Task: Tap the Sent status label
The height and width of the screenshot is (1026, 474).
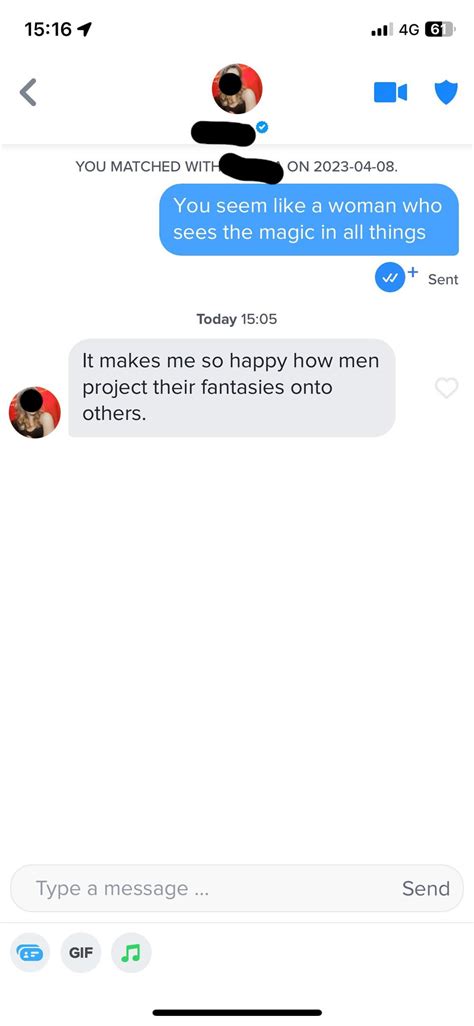Action: click(x=443, y=279)
